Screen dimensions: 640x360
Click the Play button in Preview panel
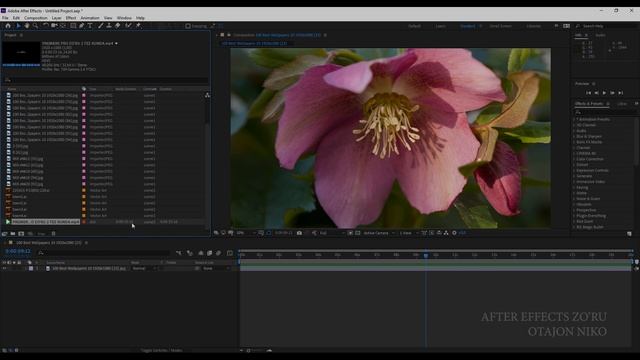point(604,93)
